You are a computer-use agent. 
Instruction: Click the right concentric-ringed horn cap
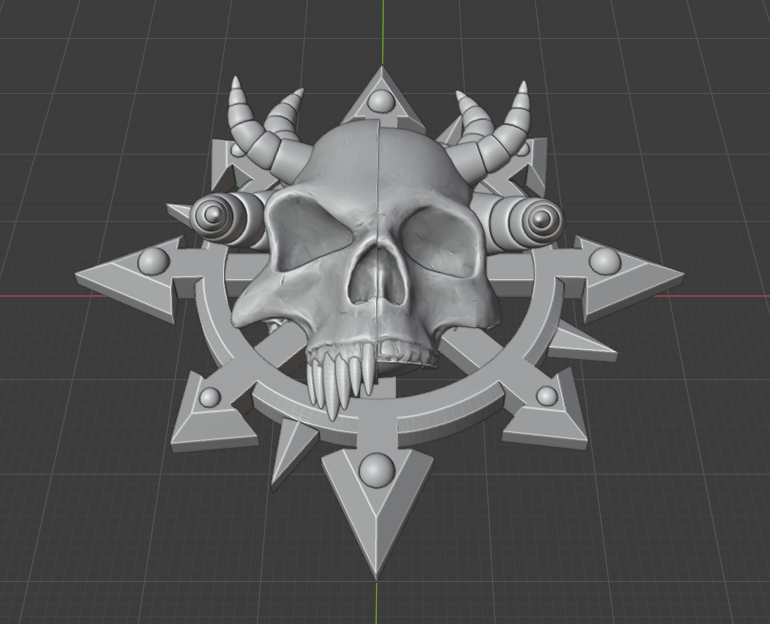tap(541, 218)
